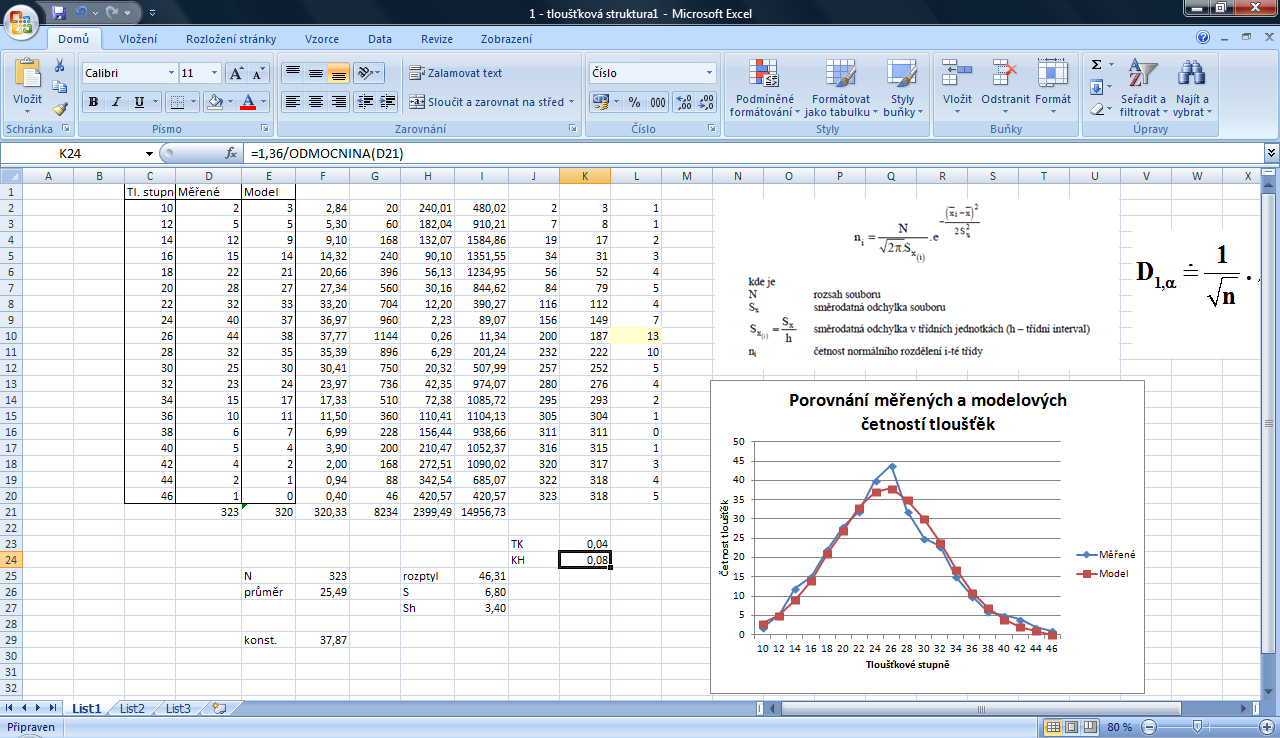The height and width of the screenshot is (738, 1280).
Task: Switch to sheet List2
Action: click(x=132, y=708)
